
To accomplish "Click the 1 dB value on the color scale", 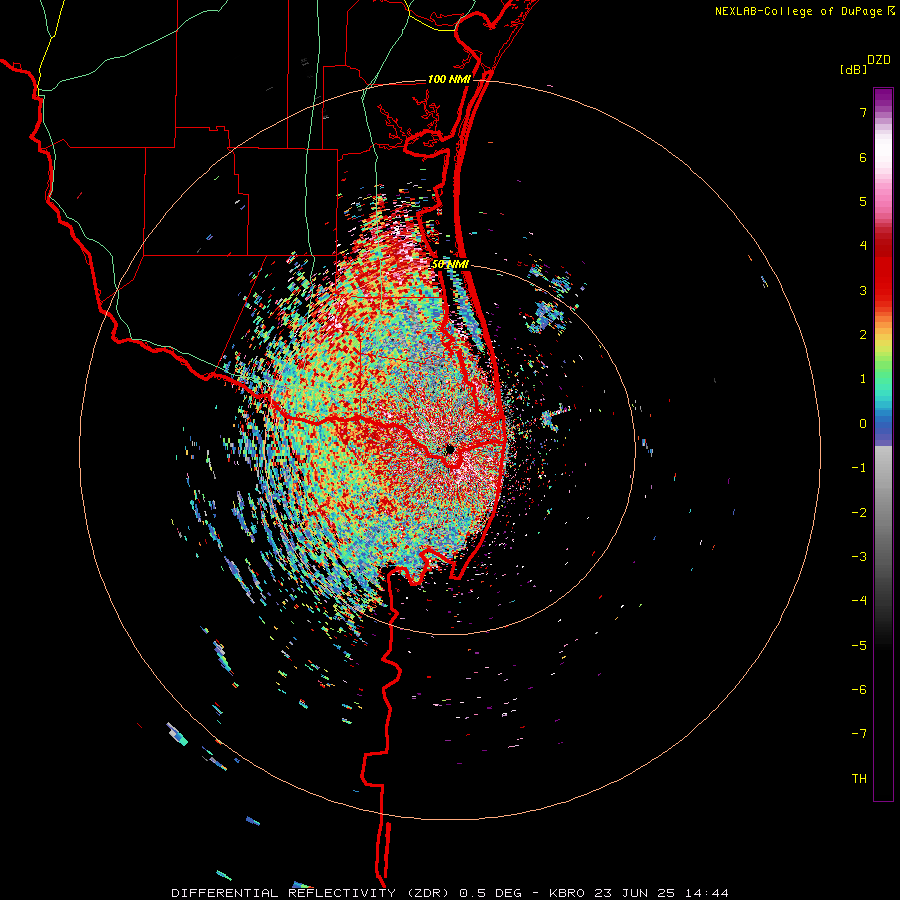I will [x=863, y=379].
